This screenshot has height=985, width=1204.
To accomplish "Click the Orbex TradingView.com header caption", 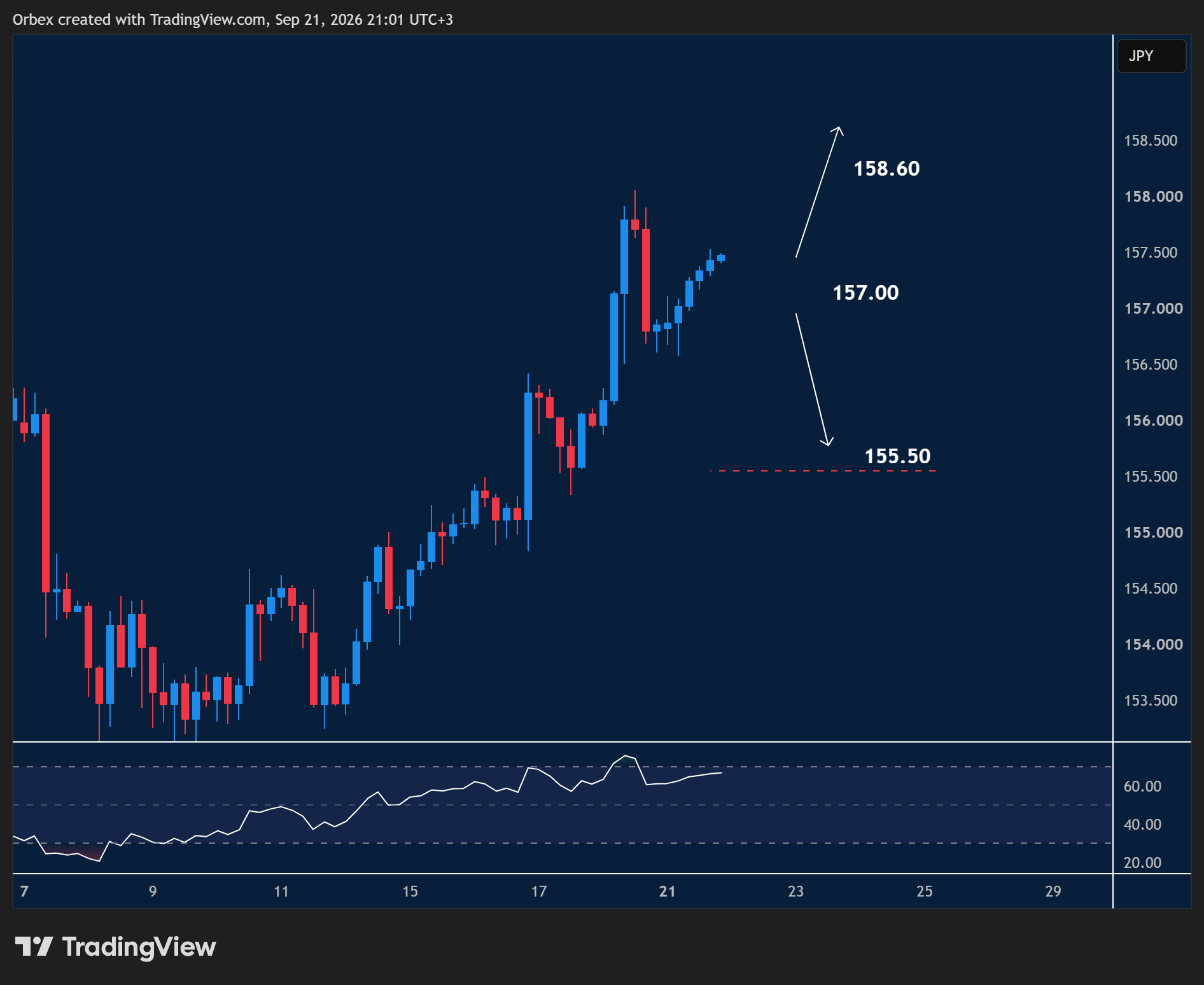I will [233, 20].
